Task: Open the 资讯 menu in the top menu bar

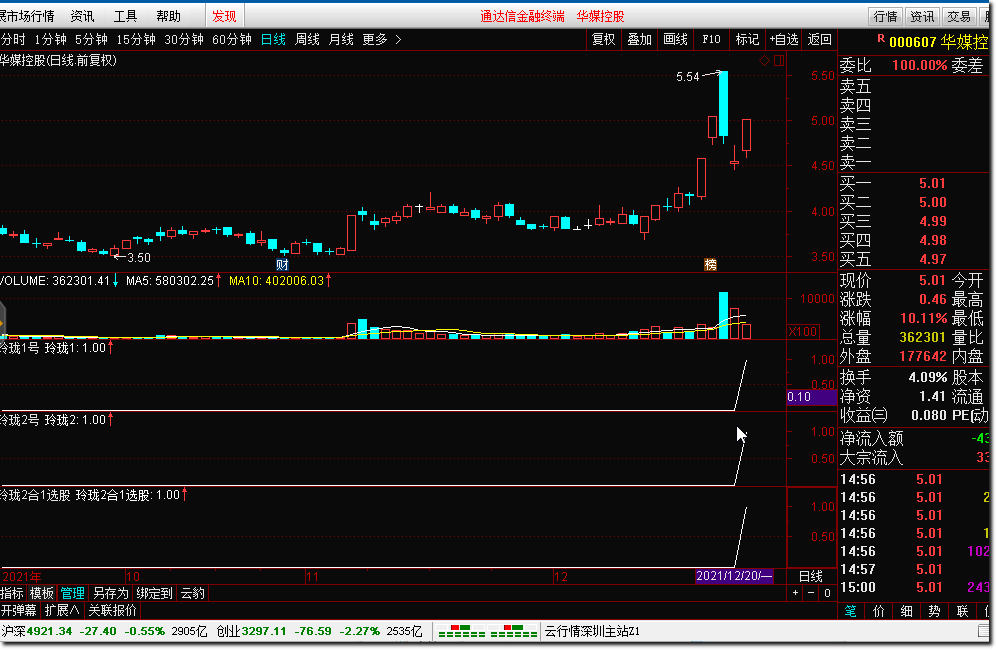Action: pos(82,16)
